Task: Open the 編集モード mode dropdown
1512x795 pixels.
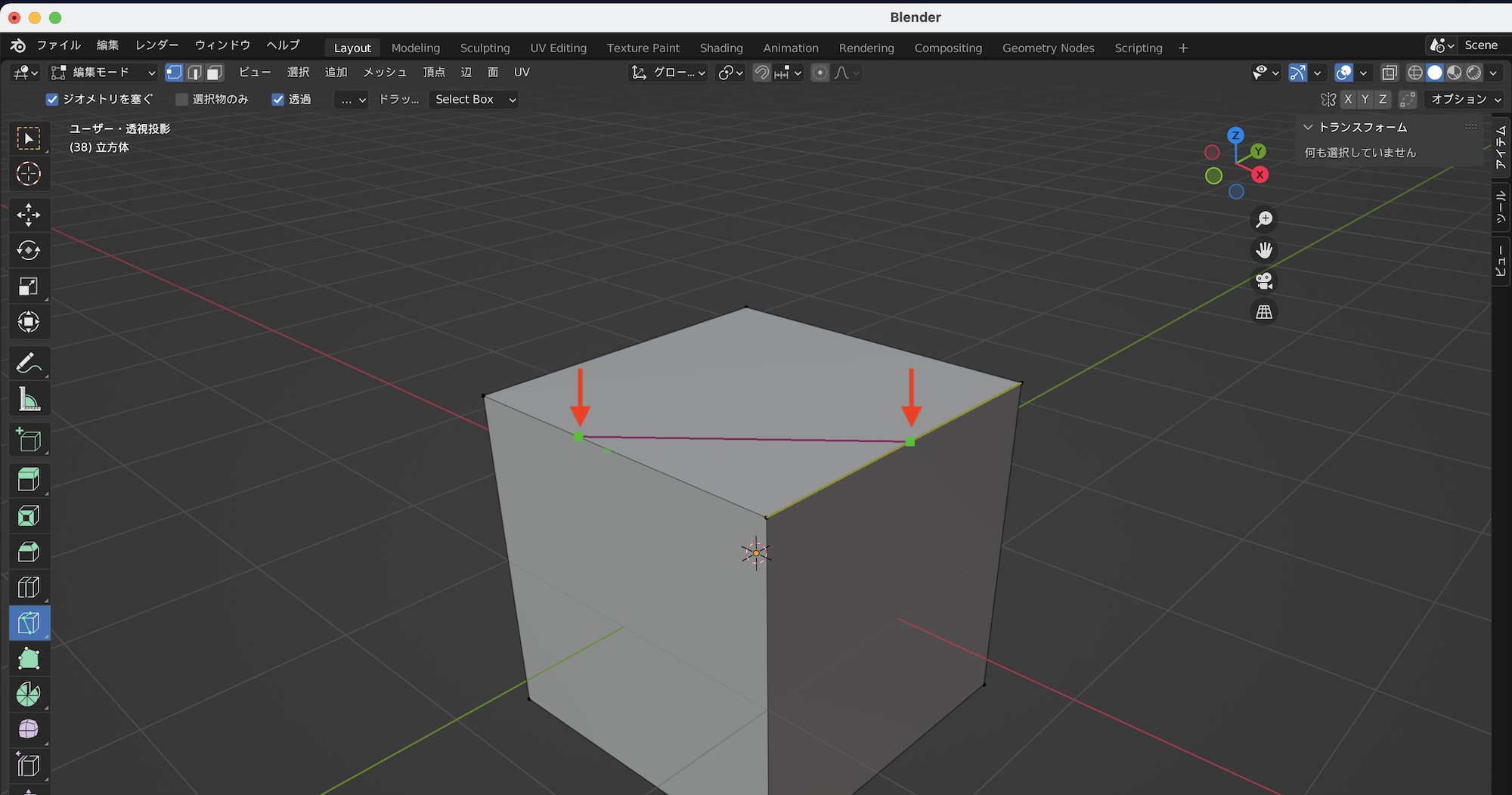Action: click(103, 73)
